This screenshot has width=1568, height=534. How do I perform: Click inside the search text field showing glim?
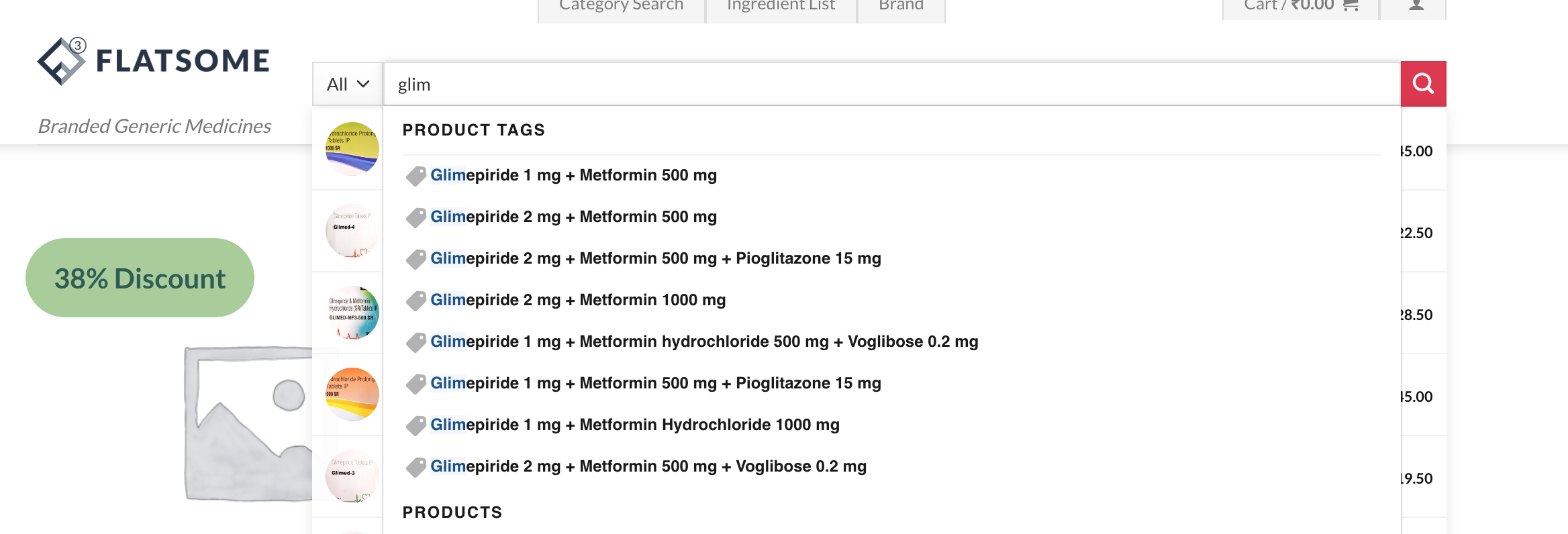click(604, 84)
